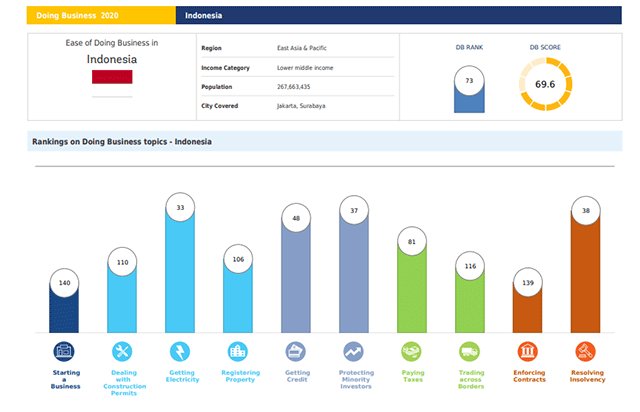Click the 'Lower middle income' value
640x412 pixels.
tap(305, 68)
